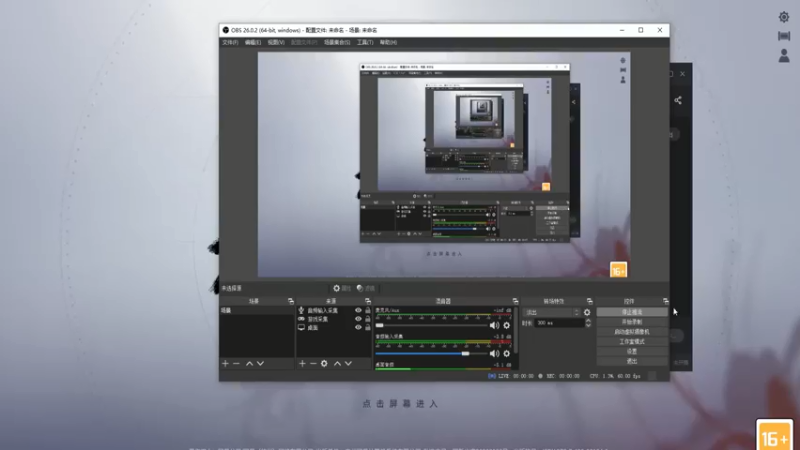Mute the 麦克风/Aux audio channel
The width and height of the screenshot is (800, 450).
[494, 325]
